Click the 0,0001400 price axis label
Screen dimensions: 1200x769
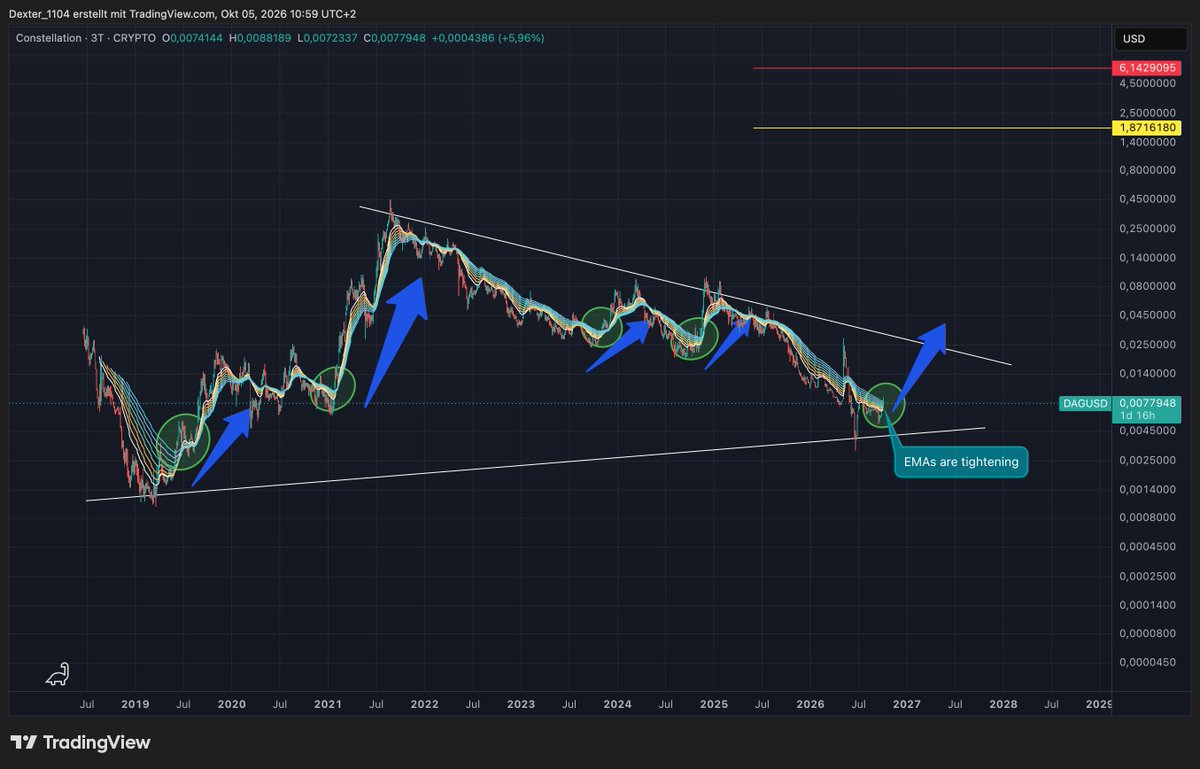1148,605
